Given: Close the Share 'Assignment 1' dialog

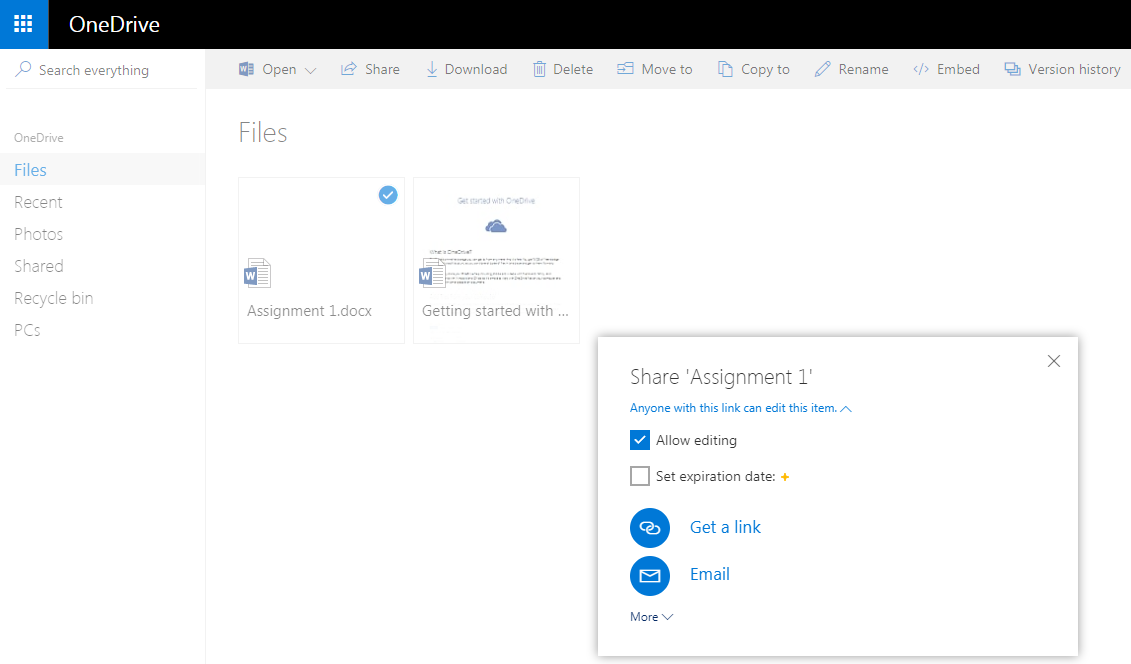Looking at the screenshot, I should coord(1054,361).
